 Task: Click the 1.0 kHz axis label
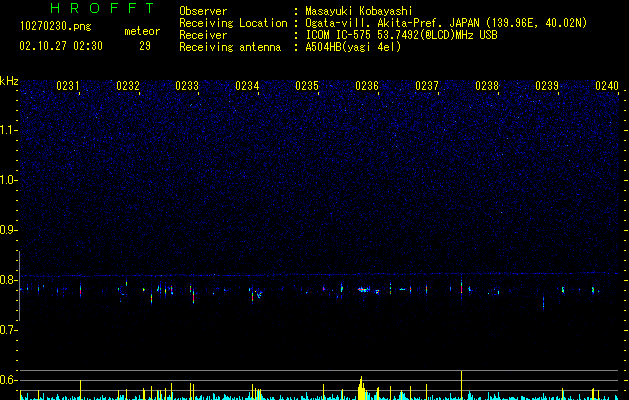pos(8,180)
